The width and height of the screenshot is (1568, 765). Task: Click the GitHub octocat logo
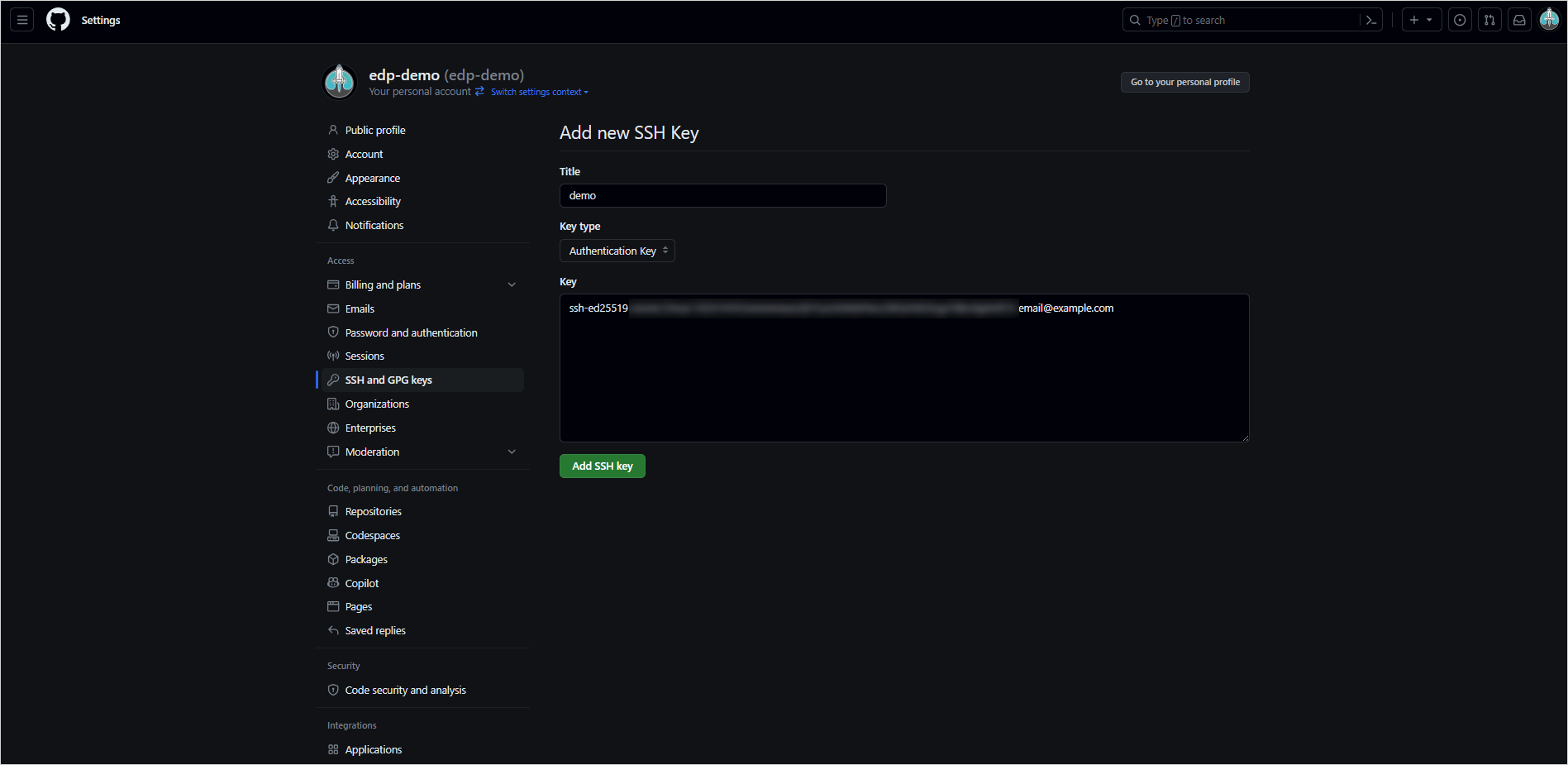click(x=58, y=19)
